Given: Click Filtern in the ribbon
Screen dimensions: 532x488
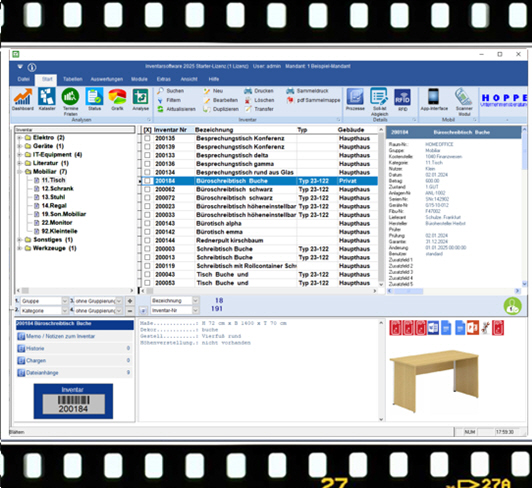Looking at the screenshot, I should [169, 100].
